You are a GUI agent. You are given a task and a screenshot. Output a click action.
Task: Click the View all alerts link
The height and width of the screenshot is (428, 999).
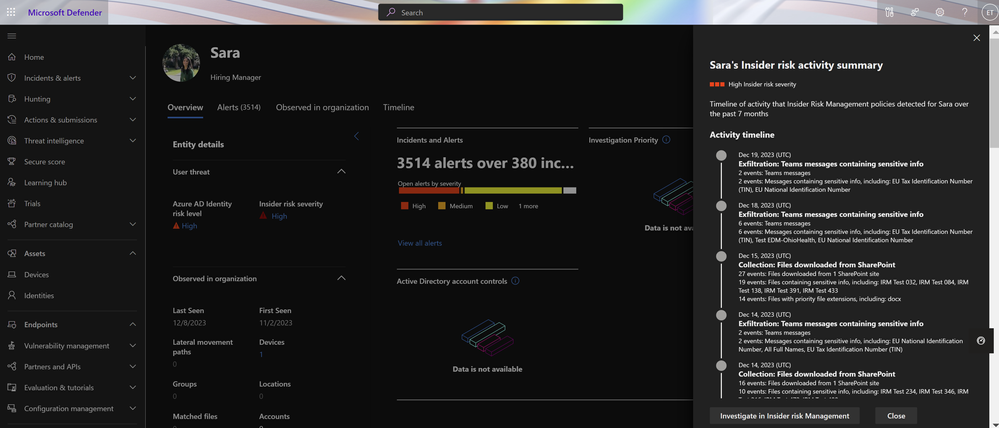419,243
